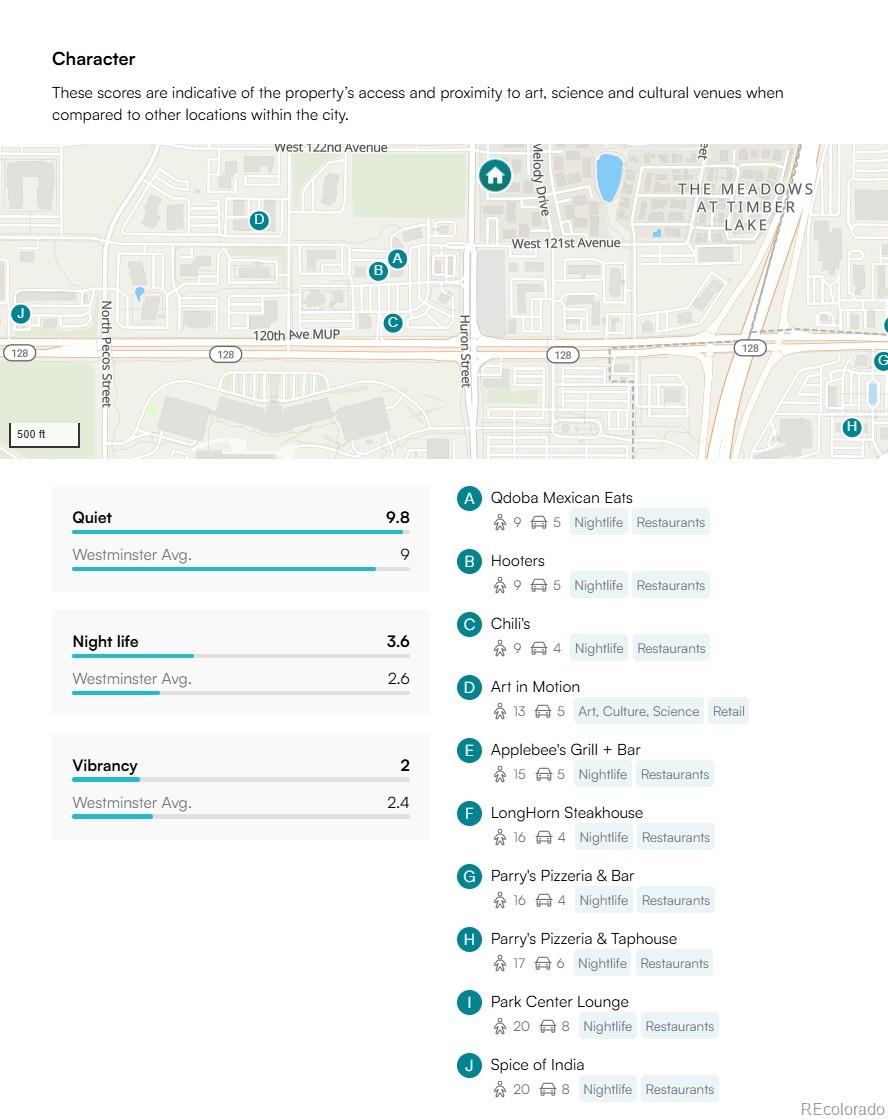Click the Nightlife tag under Qdoba Mexican Eats
This screenshot has height=1120, width=888.
pyautogui.click(x=599, y=523)
